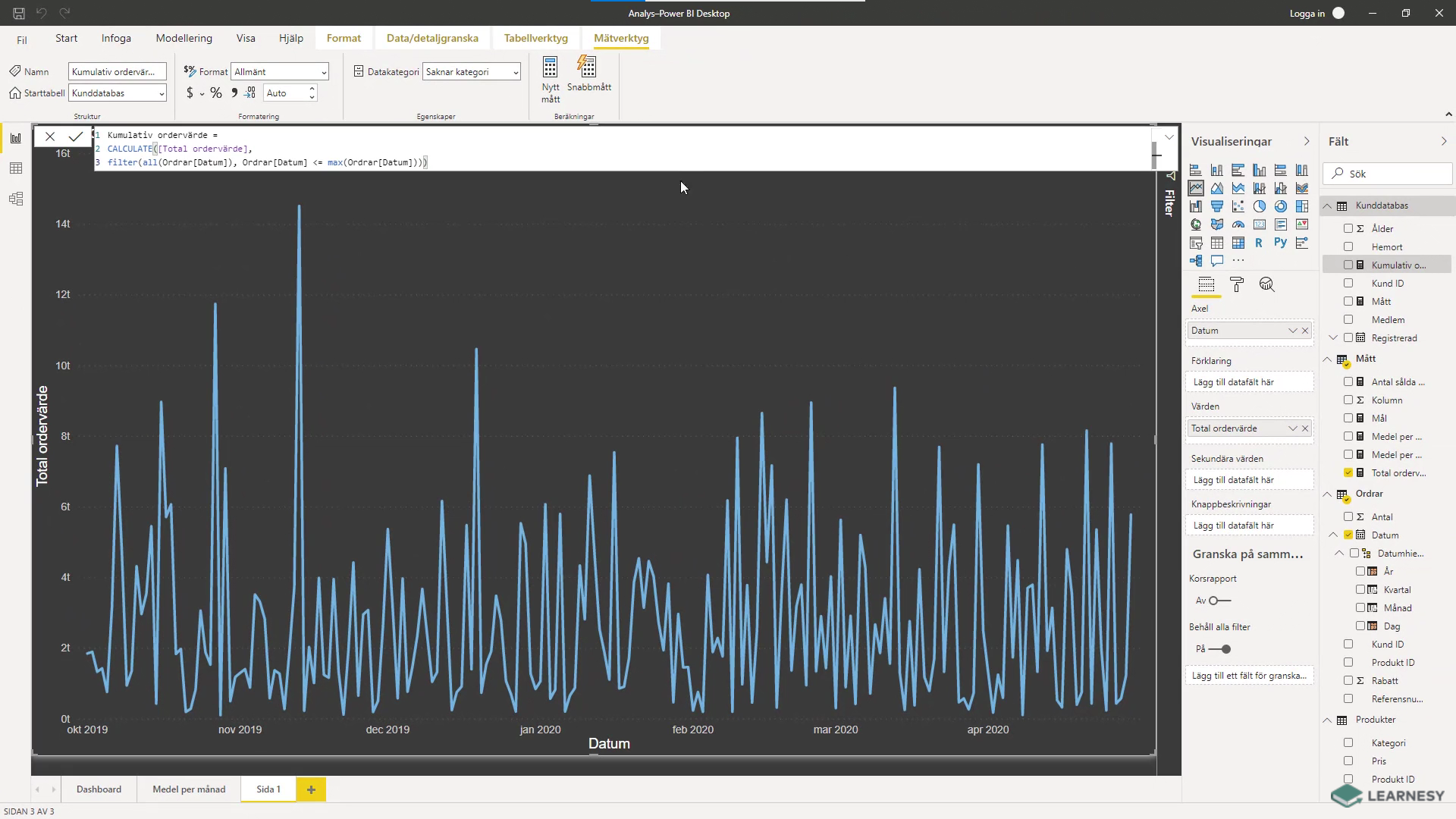Select the matrix visualization
1456x819 pixels.
point(1238,243)
